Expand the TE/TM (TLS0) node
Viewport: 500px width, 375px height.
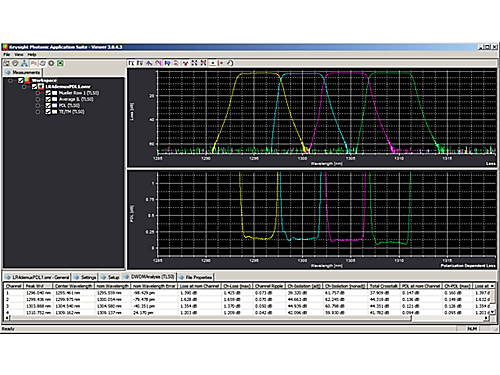click(x=38, y=112)
